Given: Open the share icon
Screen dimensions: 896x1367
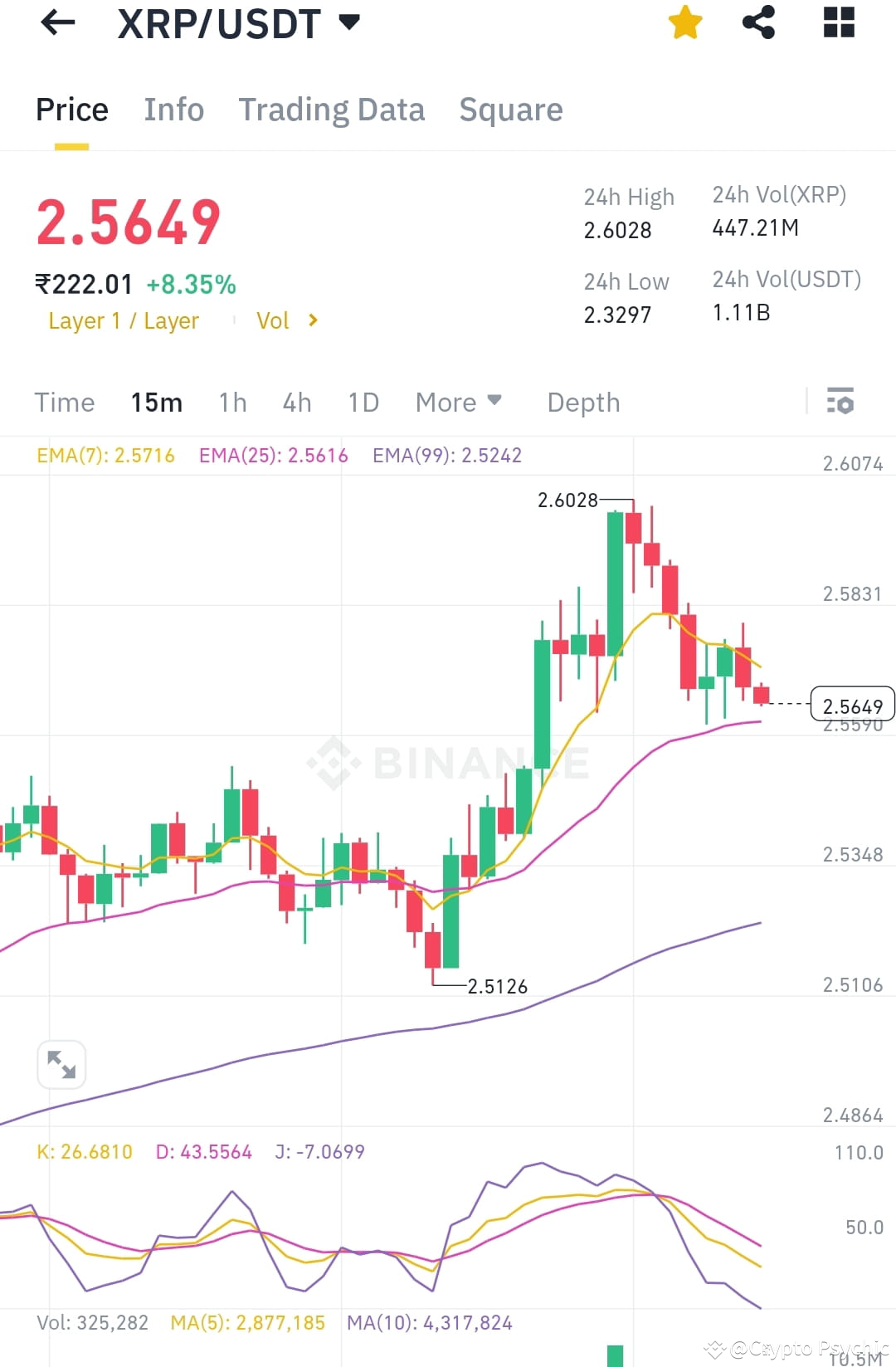Looking at the screenshot, I should pos(757,22).
